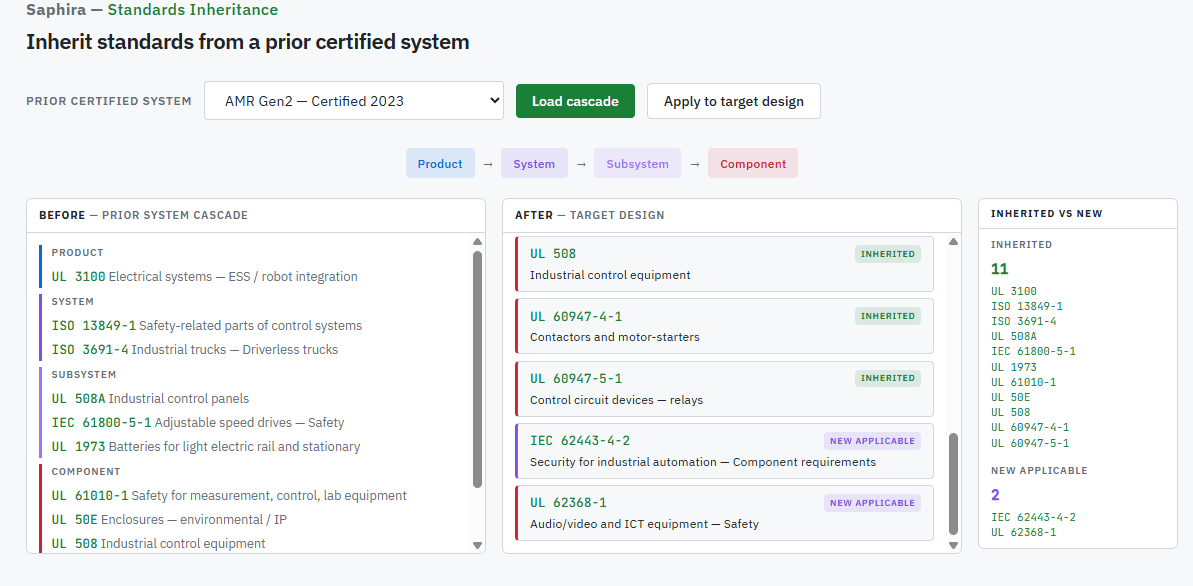Viewport: 1193px width, 586px height.
Task: Select ISO 13849-1 in prior cascade
Action: (x=206, y=325)
